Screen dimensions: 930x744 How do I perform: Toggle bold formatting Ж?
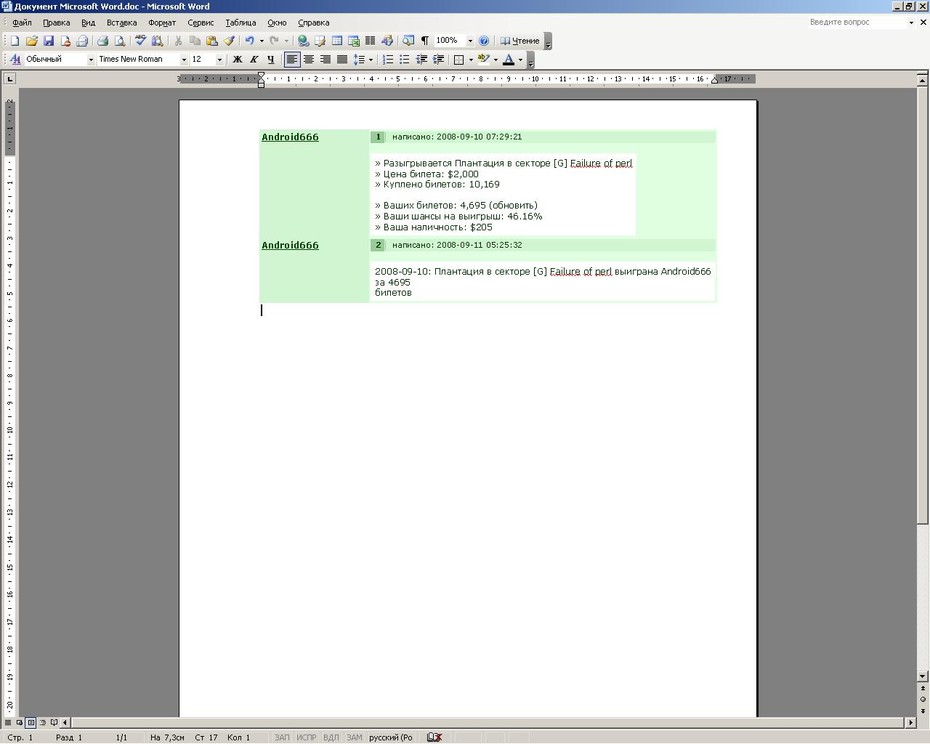click(237, 59)
